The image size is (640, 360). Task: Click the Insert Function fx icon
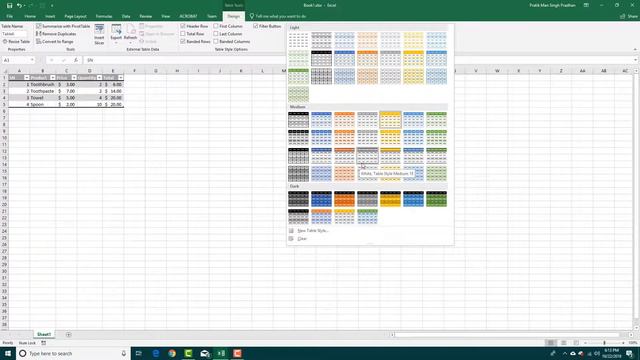coord(76,60)
